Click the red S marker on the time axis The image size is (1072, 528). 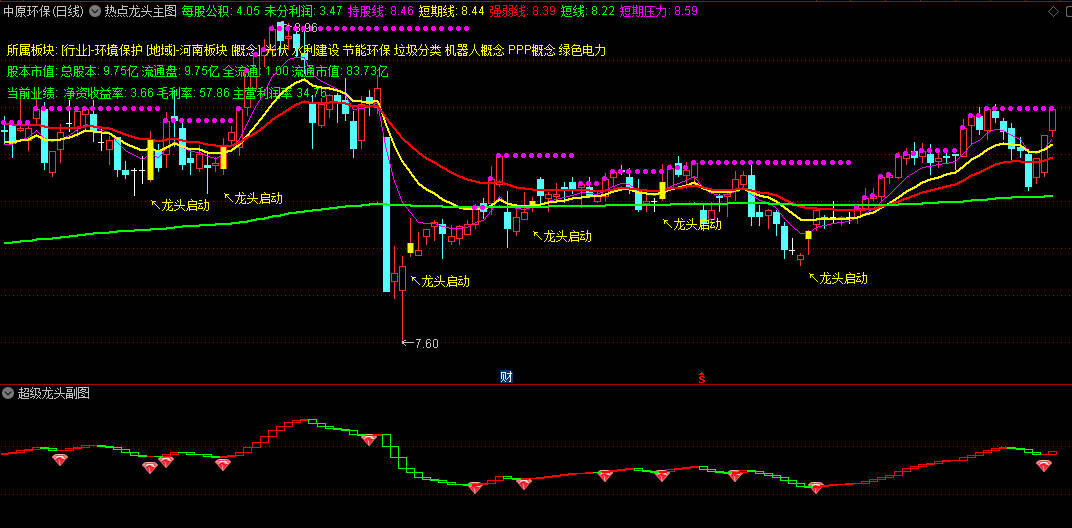tap(701, 377)
